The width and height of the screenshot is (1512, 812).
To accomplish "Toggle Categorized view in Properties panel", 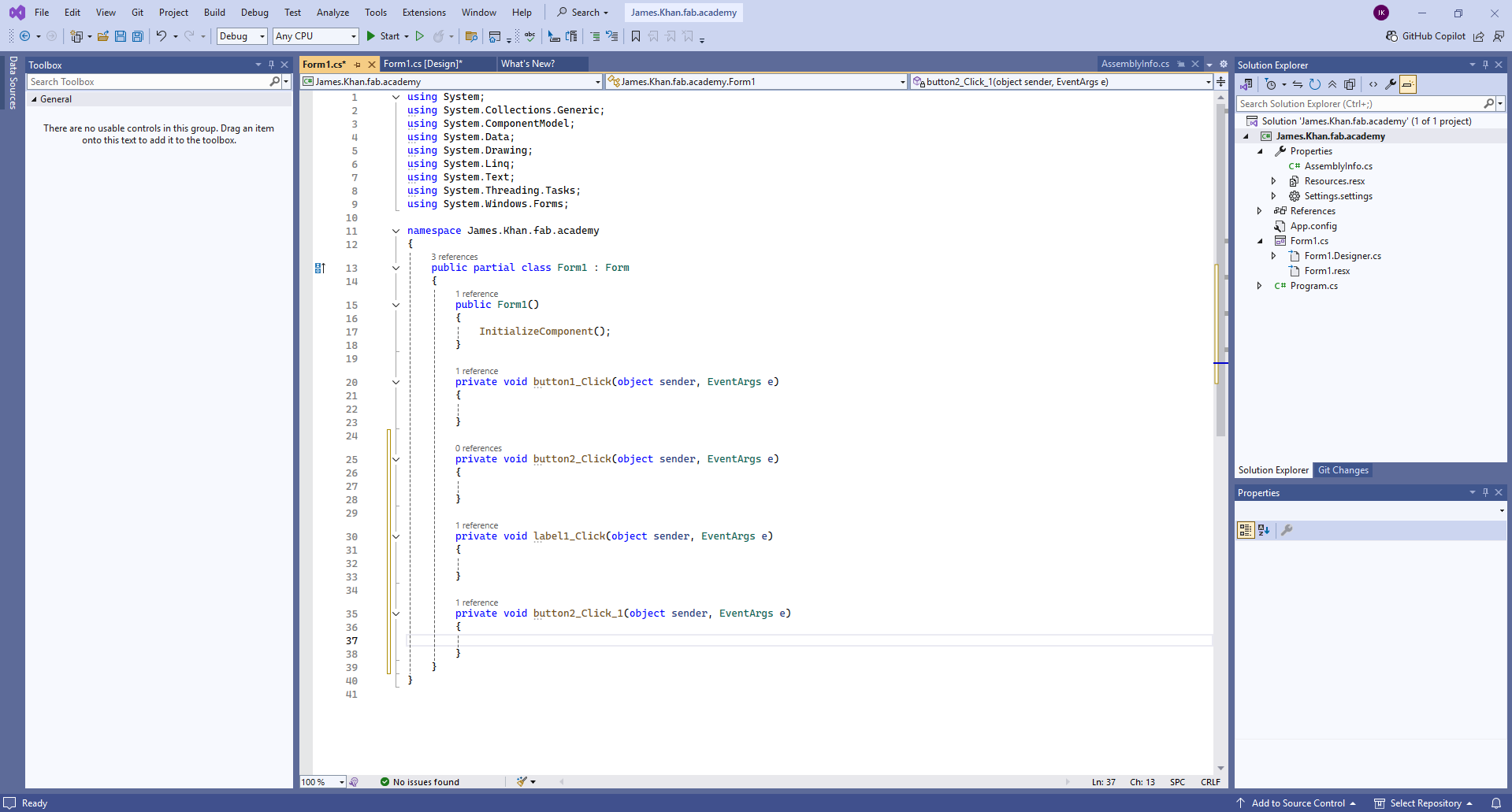I will (1246, 530).
